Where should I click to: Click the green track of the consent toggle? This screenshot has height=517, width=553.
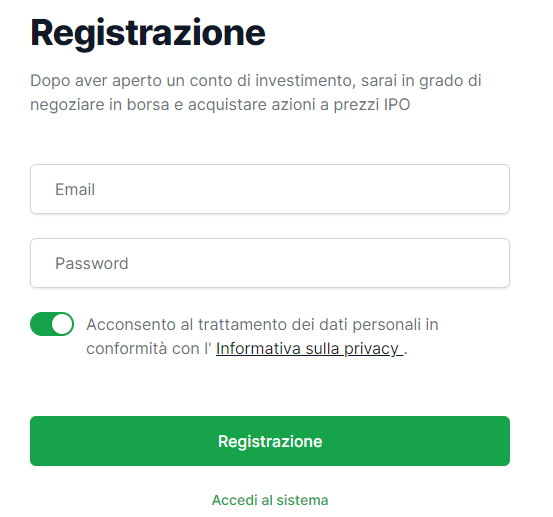(x=40, y=324)
